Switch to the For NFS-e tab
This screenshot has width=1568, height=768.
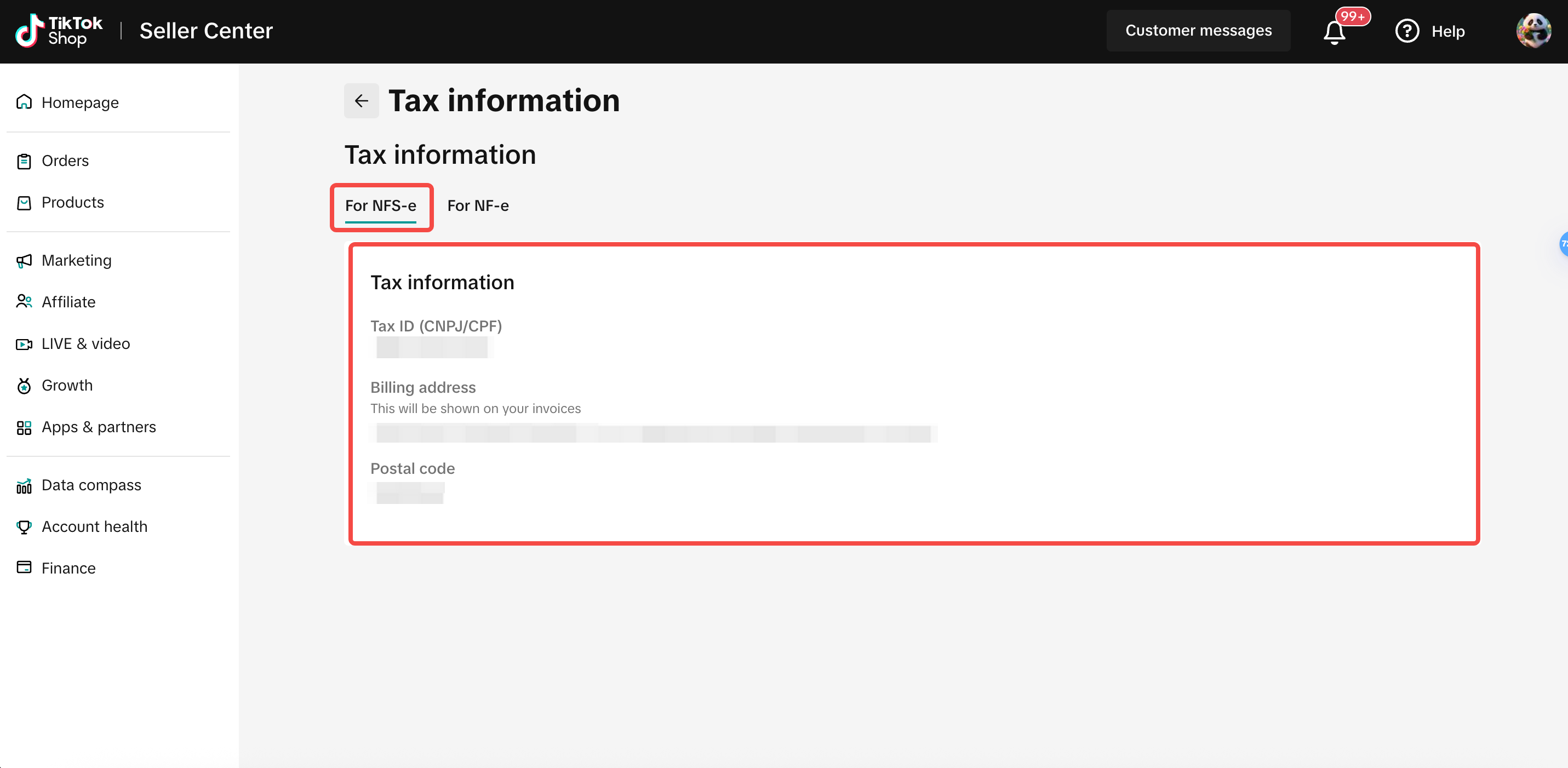pos(380,205)
